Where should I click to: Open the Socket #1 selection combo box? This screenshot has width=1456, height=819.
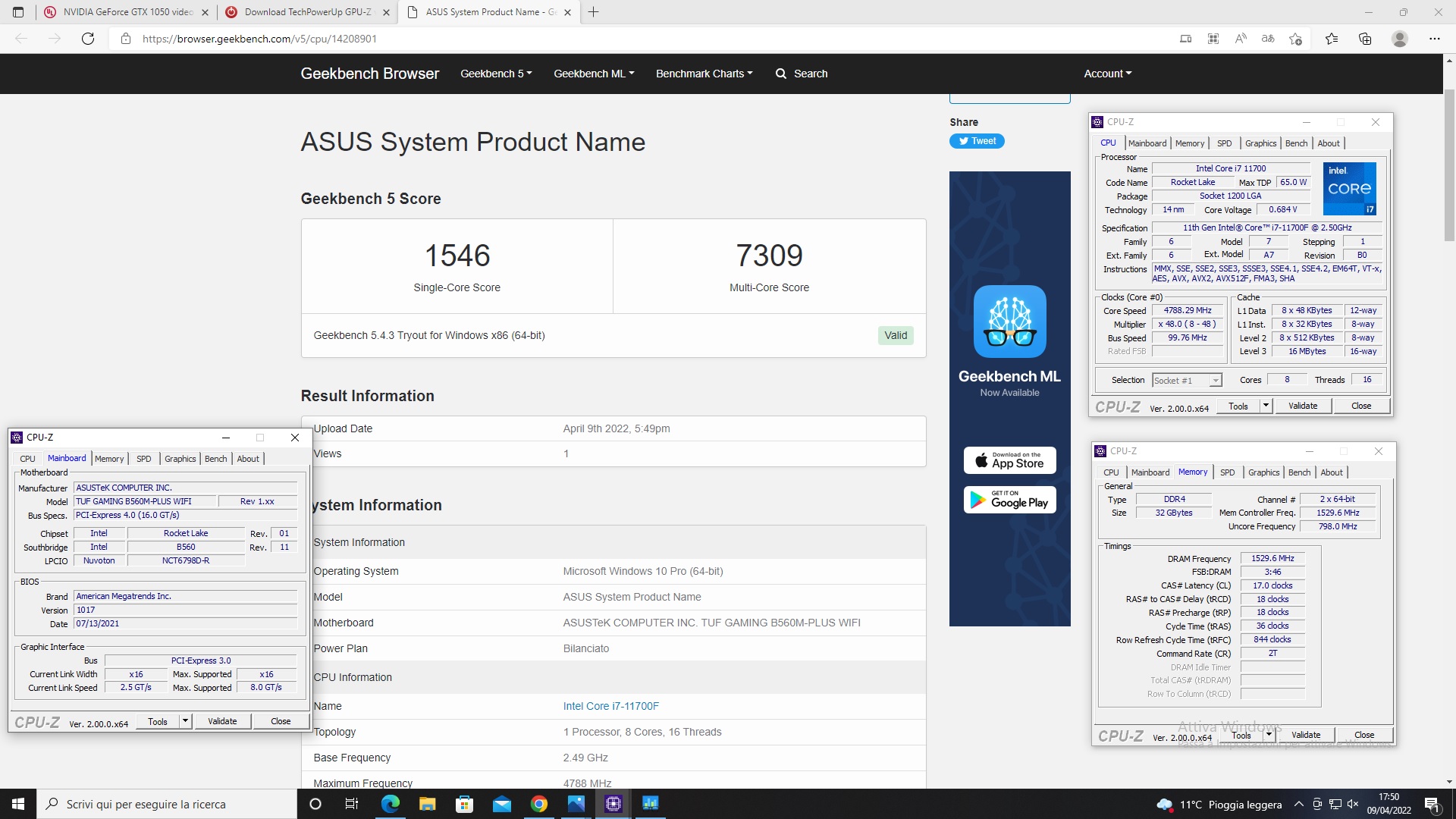pos(1187,381)
